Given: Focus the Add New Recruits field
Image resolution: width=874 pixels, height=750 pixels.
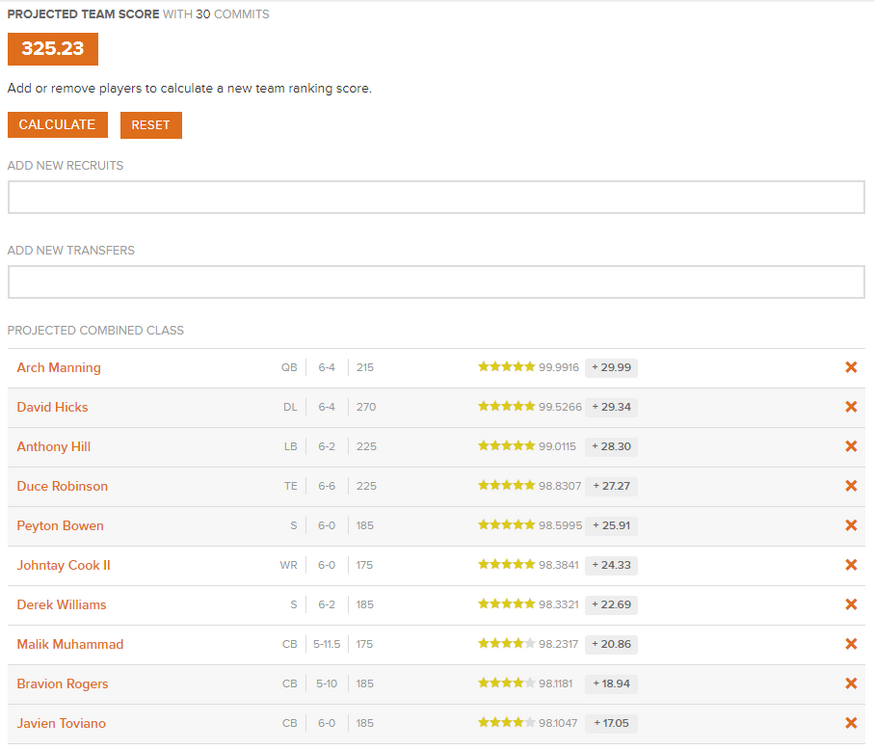Looking at the screenshot, I should tap(436, 198).
